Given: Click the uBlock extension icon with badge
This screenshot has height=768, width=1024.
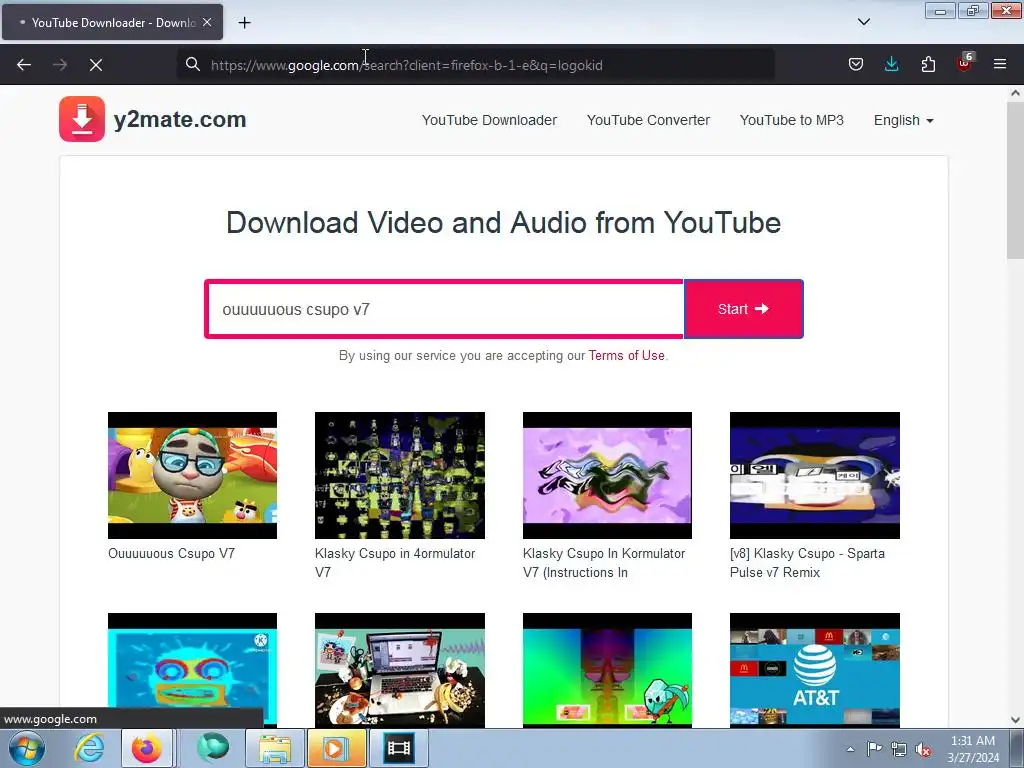Looking at the screenshot, I should tap(965, 63).
